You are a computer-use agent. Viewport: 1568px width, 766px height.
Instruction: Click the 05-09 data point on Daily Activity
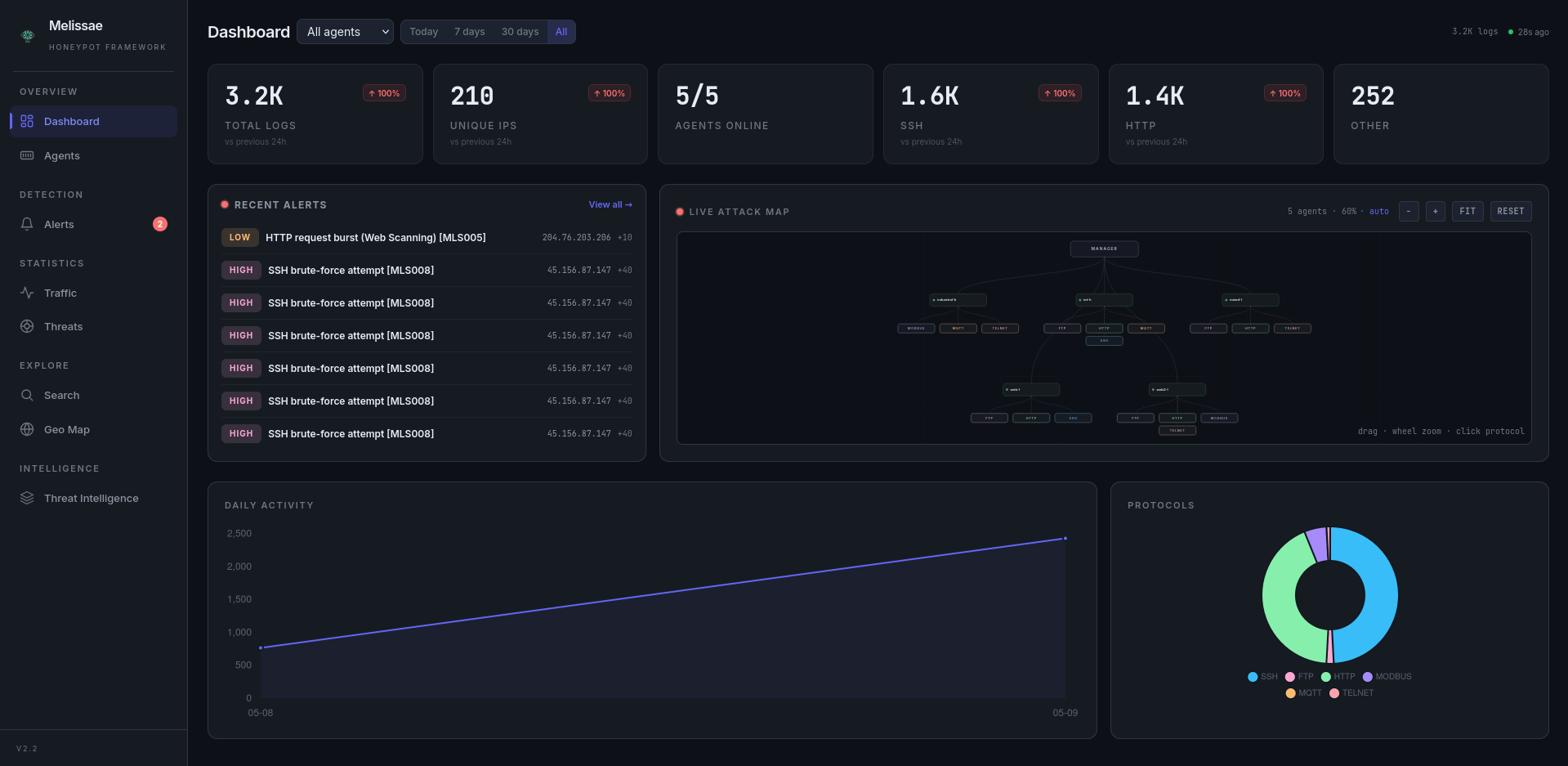coord(1065,539)
